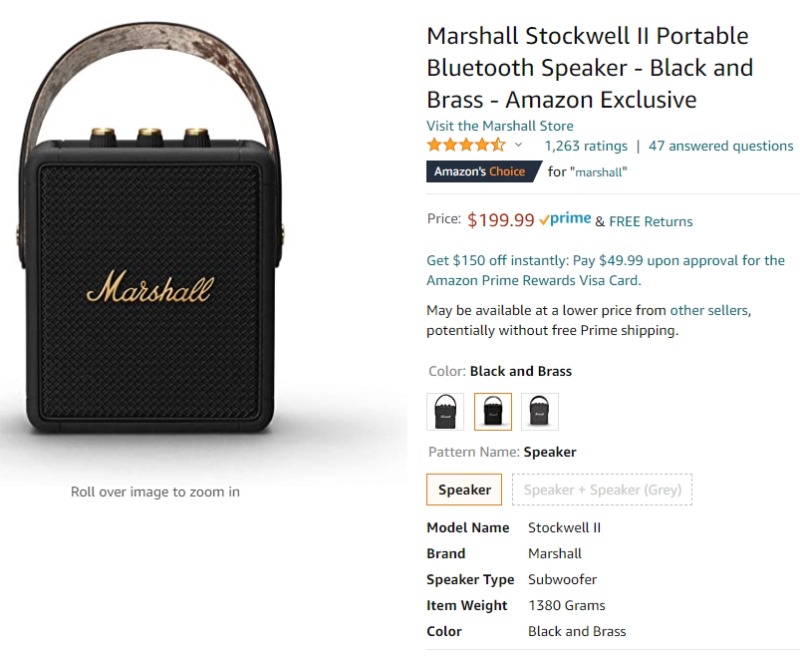Click the prime logo icon

pos(565,219)
